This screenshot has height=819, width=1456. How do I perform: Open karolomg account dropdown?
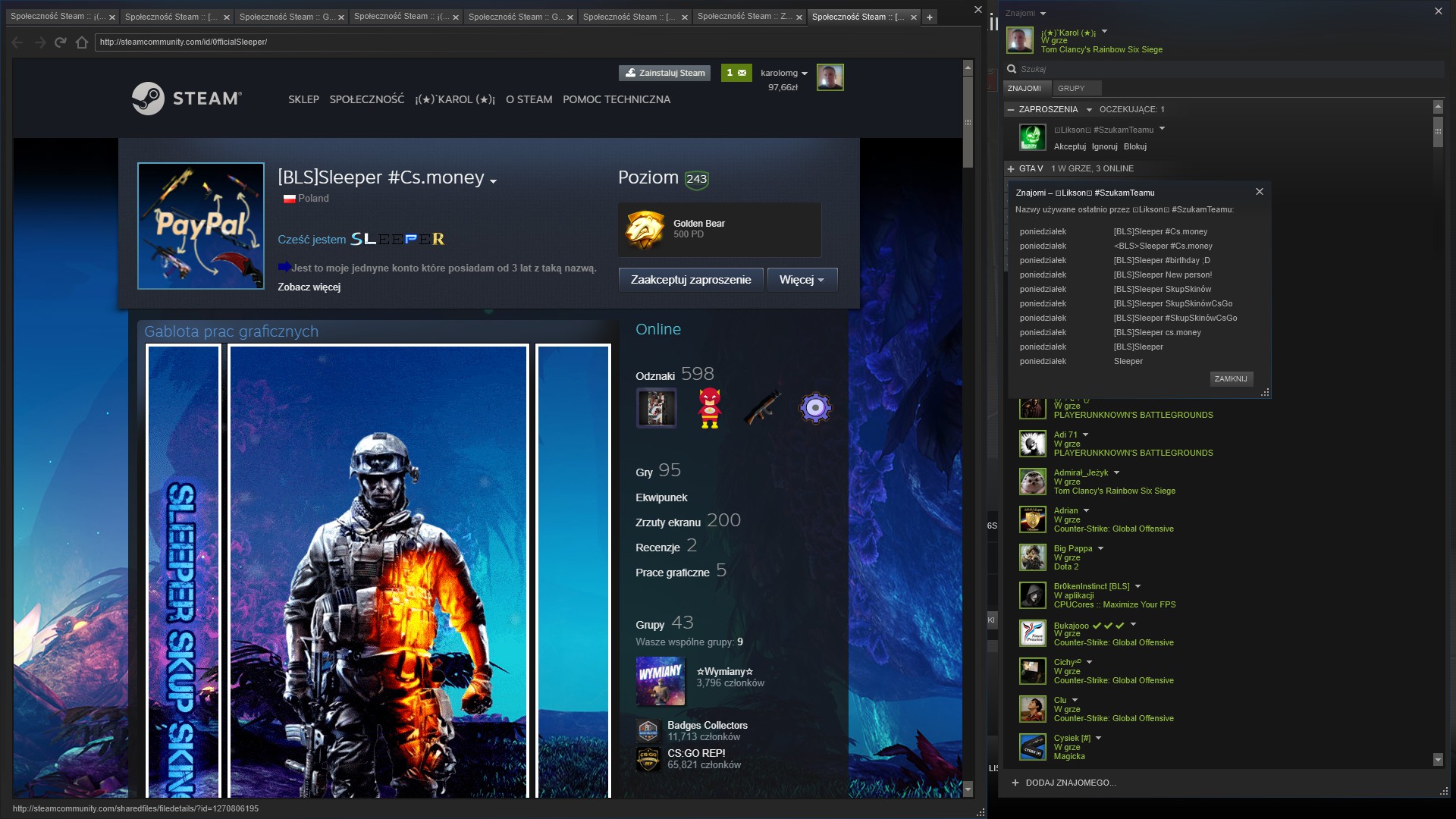tap(784, 73)
